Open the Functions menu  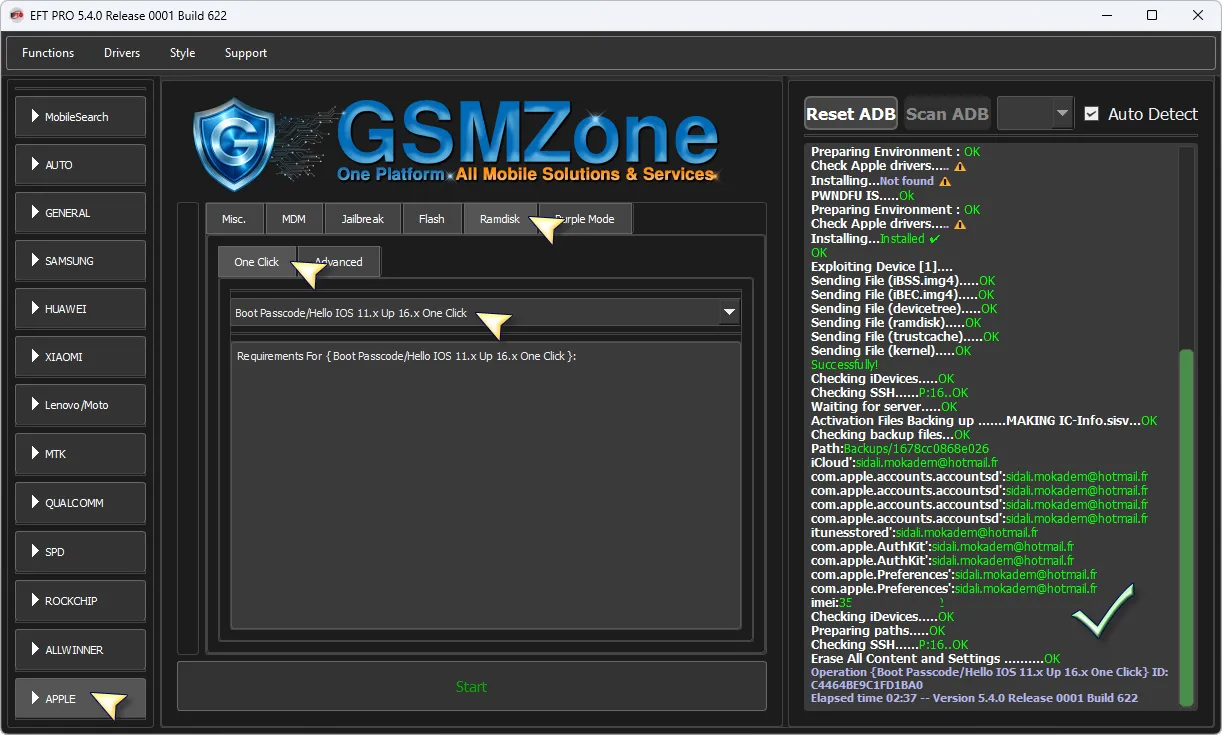pyautogui.click(x=48, y=53)
